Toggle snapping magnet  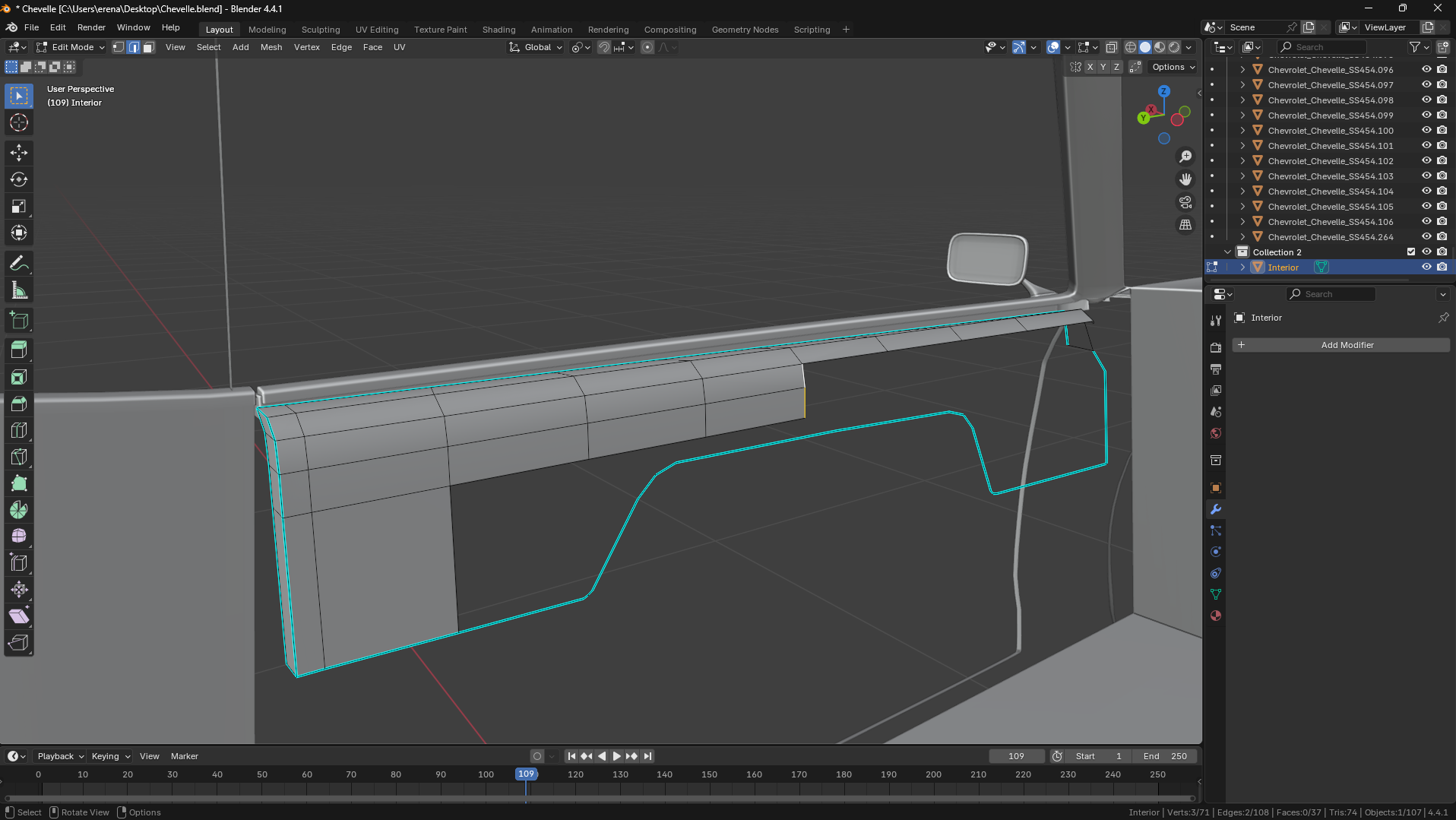(x=604, y=47)
